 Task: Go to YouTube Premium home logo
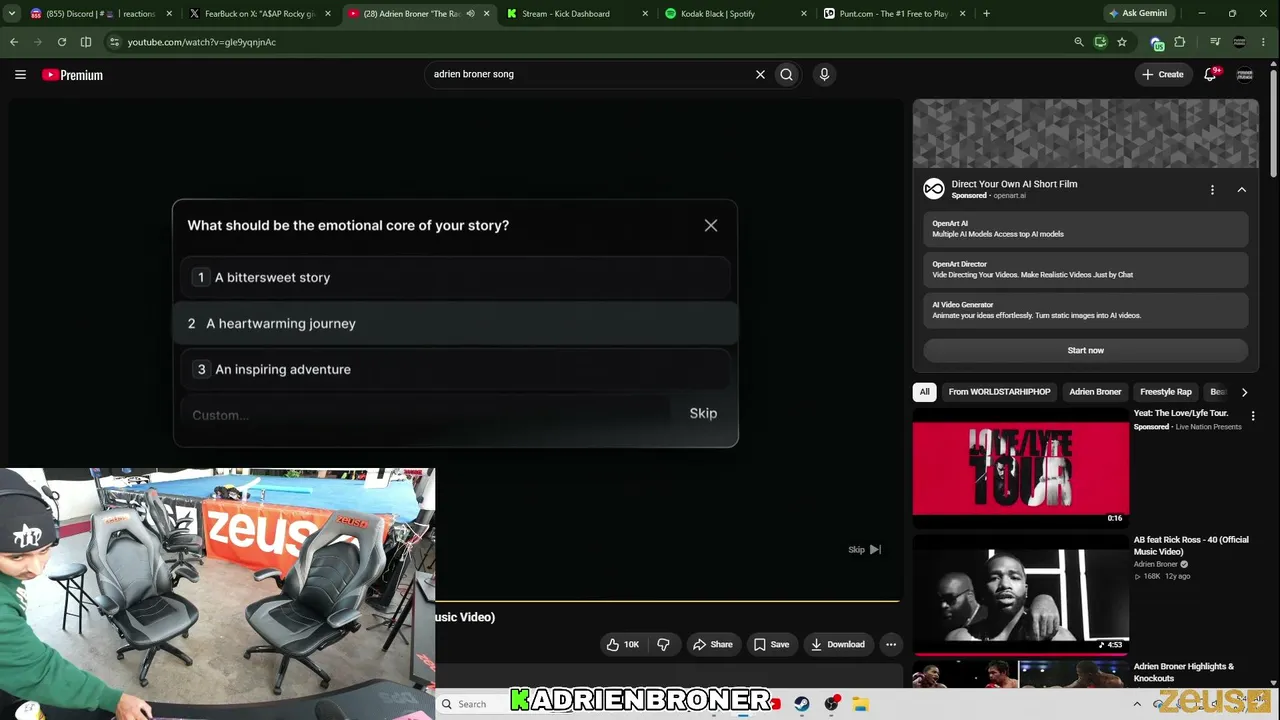coord(72,75)
